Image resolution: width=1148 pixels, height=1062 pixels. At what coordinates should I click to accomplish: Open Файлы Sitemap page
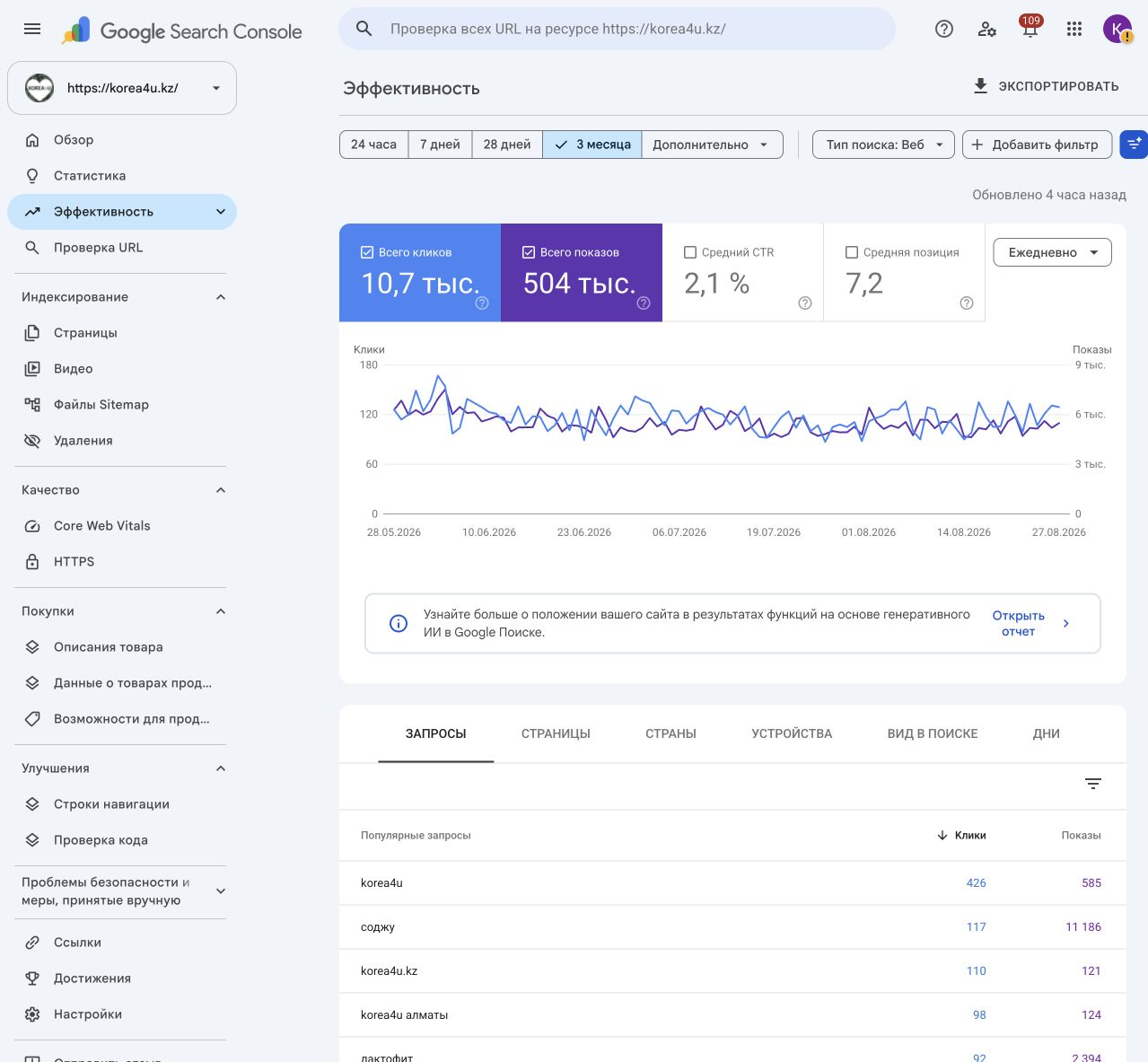pyautogui.click(x=122, y=405)
